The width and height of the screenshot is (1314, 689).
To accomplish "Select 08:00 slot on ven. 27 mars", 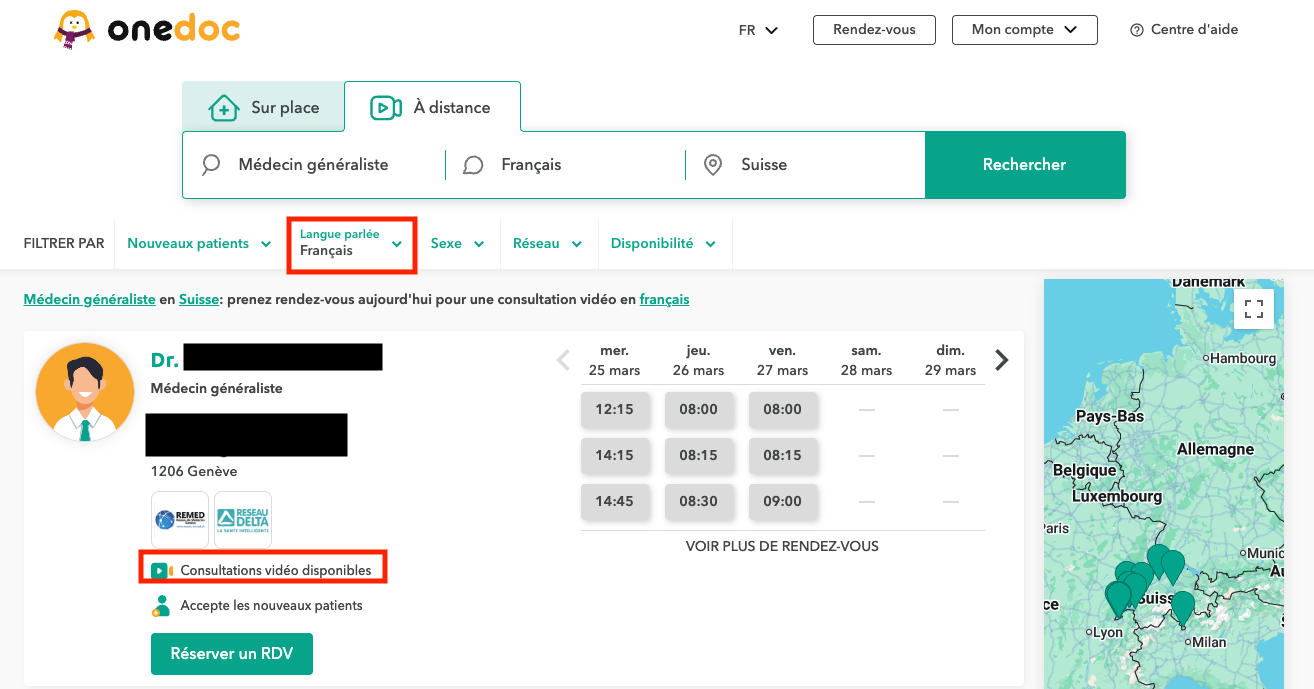I will (x=782, y=409).
